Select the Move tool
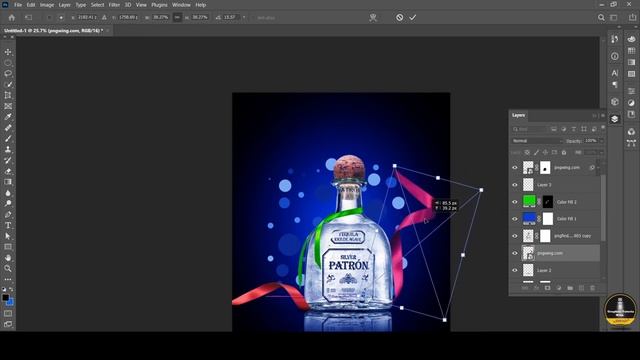The height and width of the screenshot is (360, 640). click(8, 52)
